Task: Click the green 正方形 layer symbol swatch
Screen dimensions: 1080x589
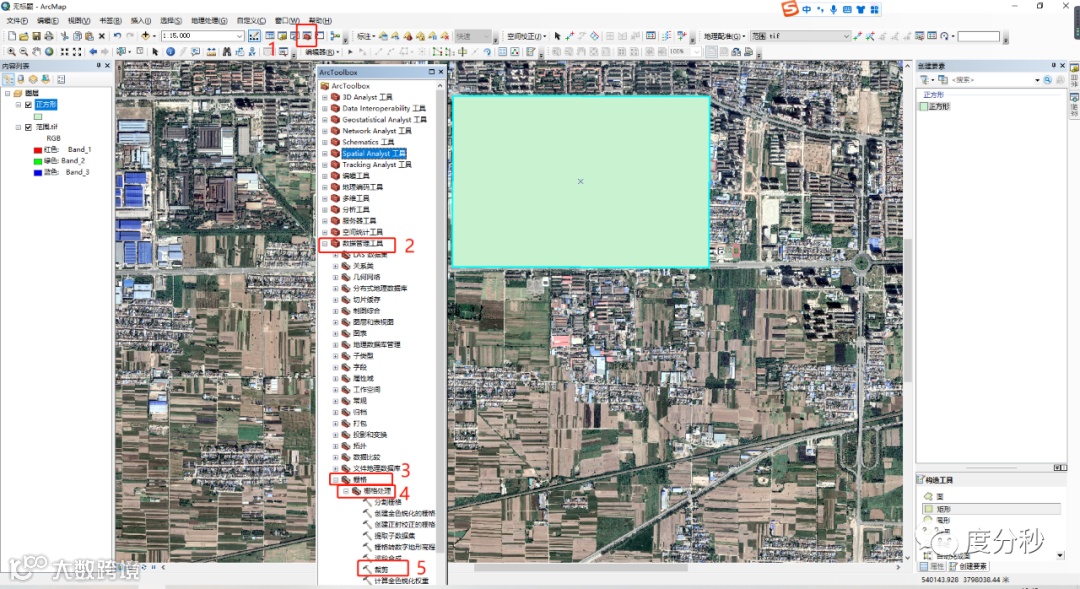Action: tap(38, 116)
